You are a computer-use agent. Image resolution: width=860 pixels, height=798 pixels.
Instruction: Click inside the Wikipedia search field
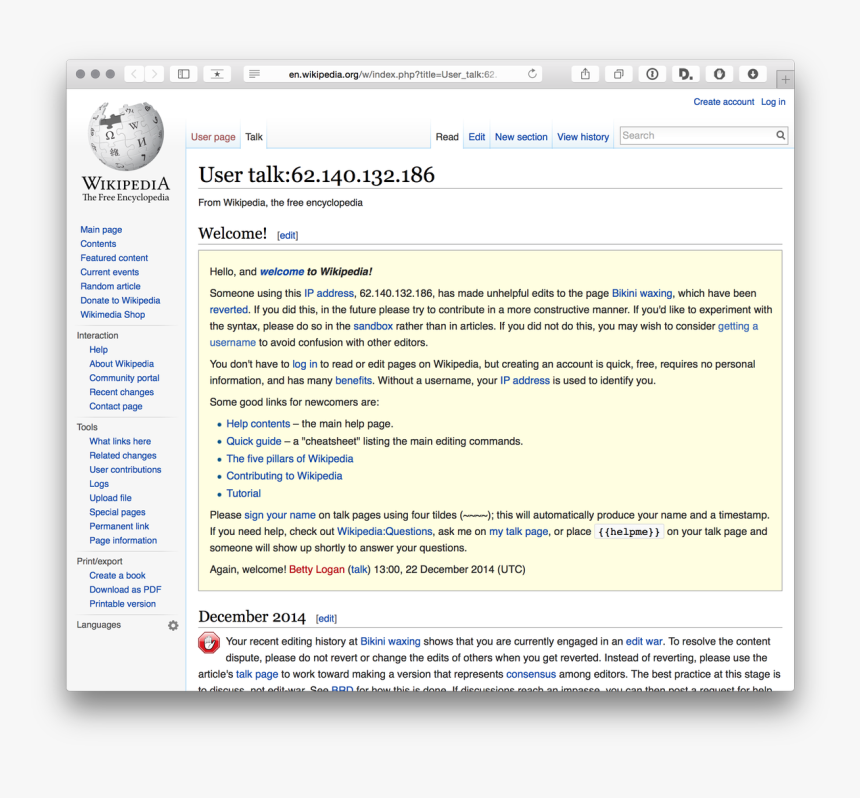[x=696, y=135]
